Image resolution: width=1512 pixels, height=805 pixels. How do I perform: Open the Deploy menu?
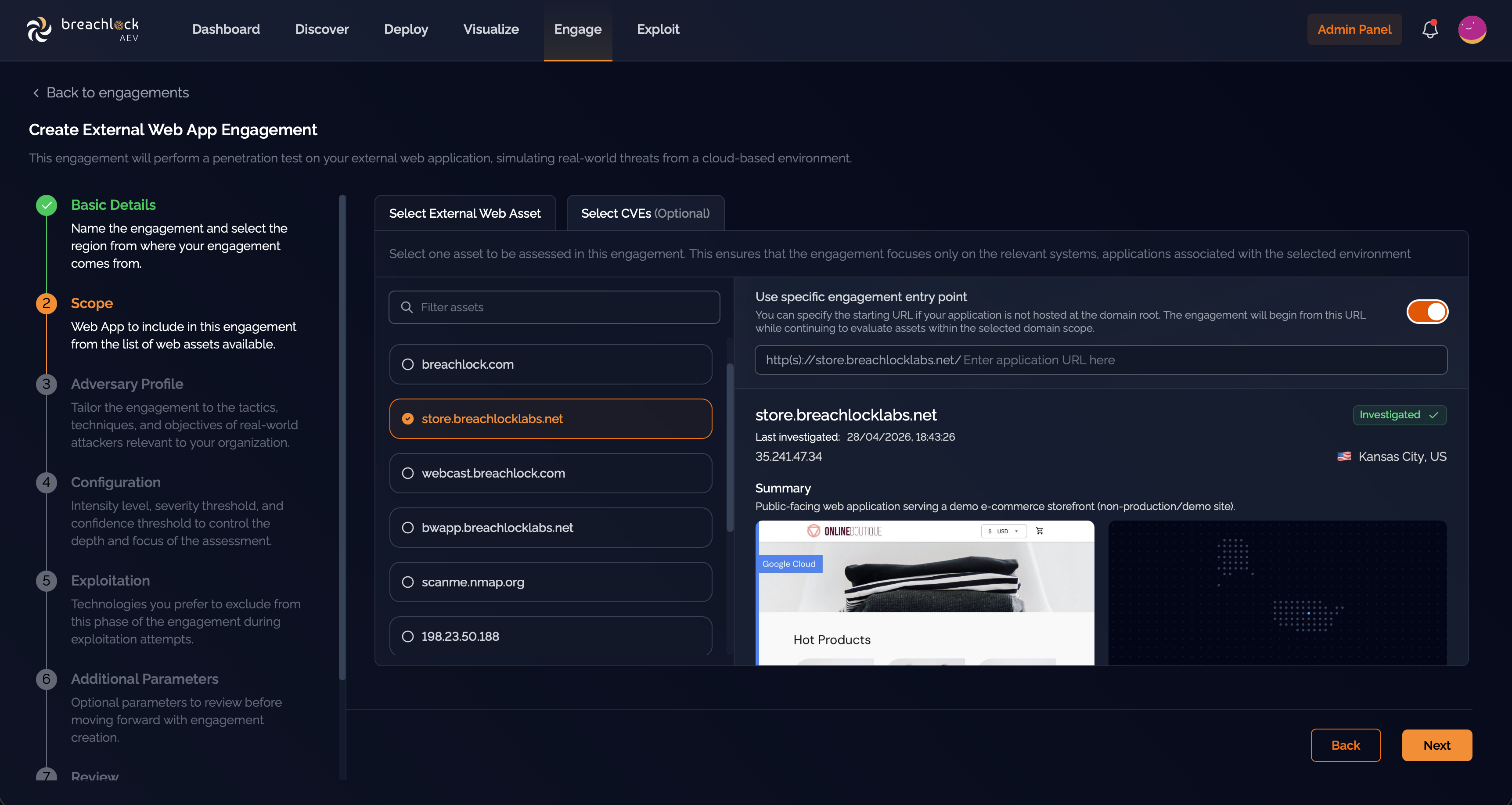click(x=406, y=29)
